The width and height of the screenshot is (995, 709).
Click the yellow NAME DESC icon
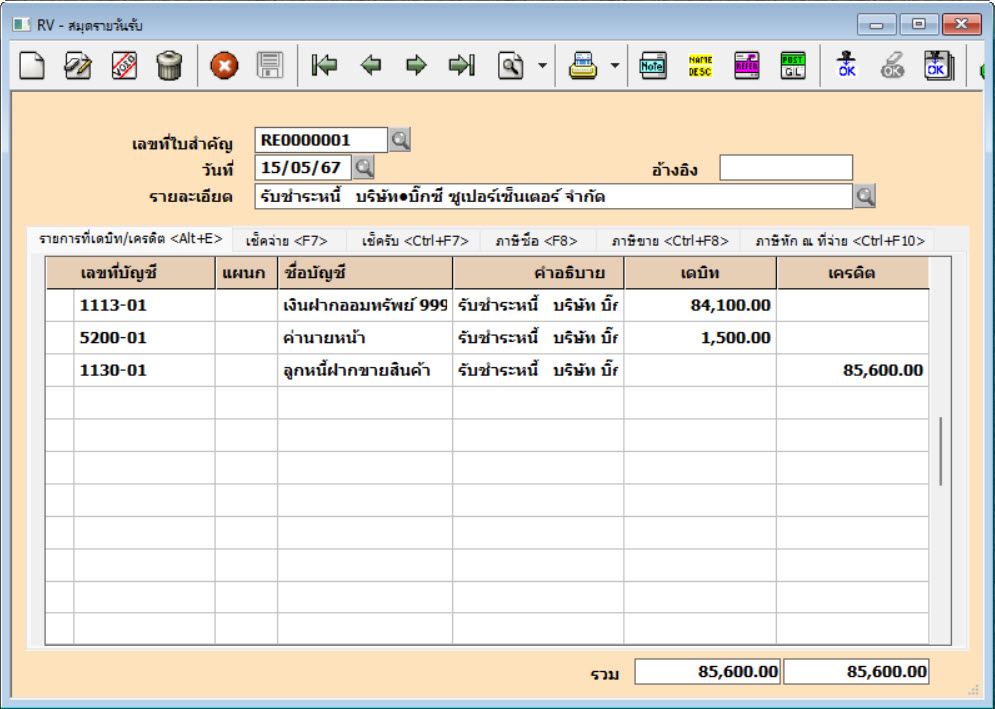[700, 65]
